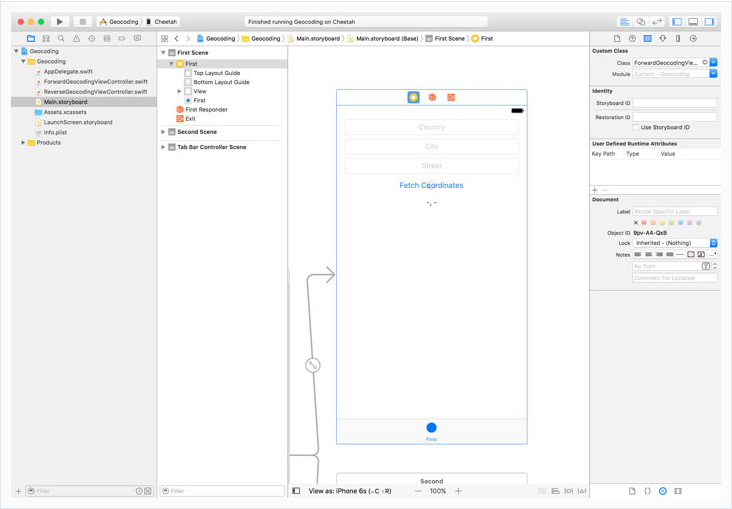Stop the running app with the Stop button
The height and width of the screenshot is (509, 732).
(83, 21)
